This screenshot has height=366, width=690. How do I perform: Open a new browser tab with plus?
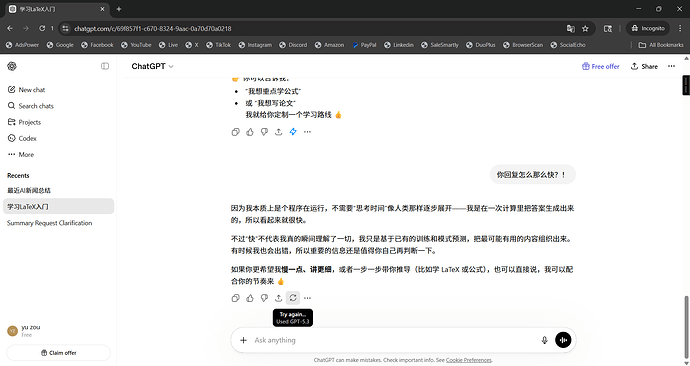[119, 9]
